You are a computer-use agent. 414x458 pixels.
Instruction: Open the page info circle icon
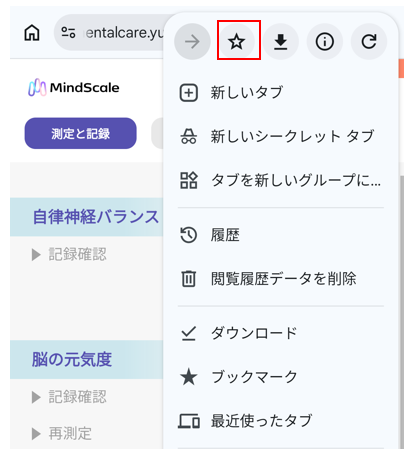click(325, 42)
